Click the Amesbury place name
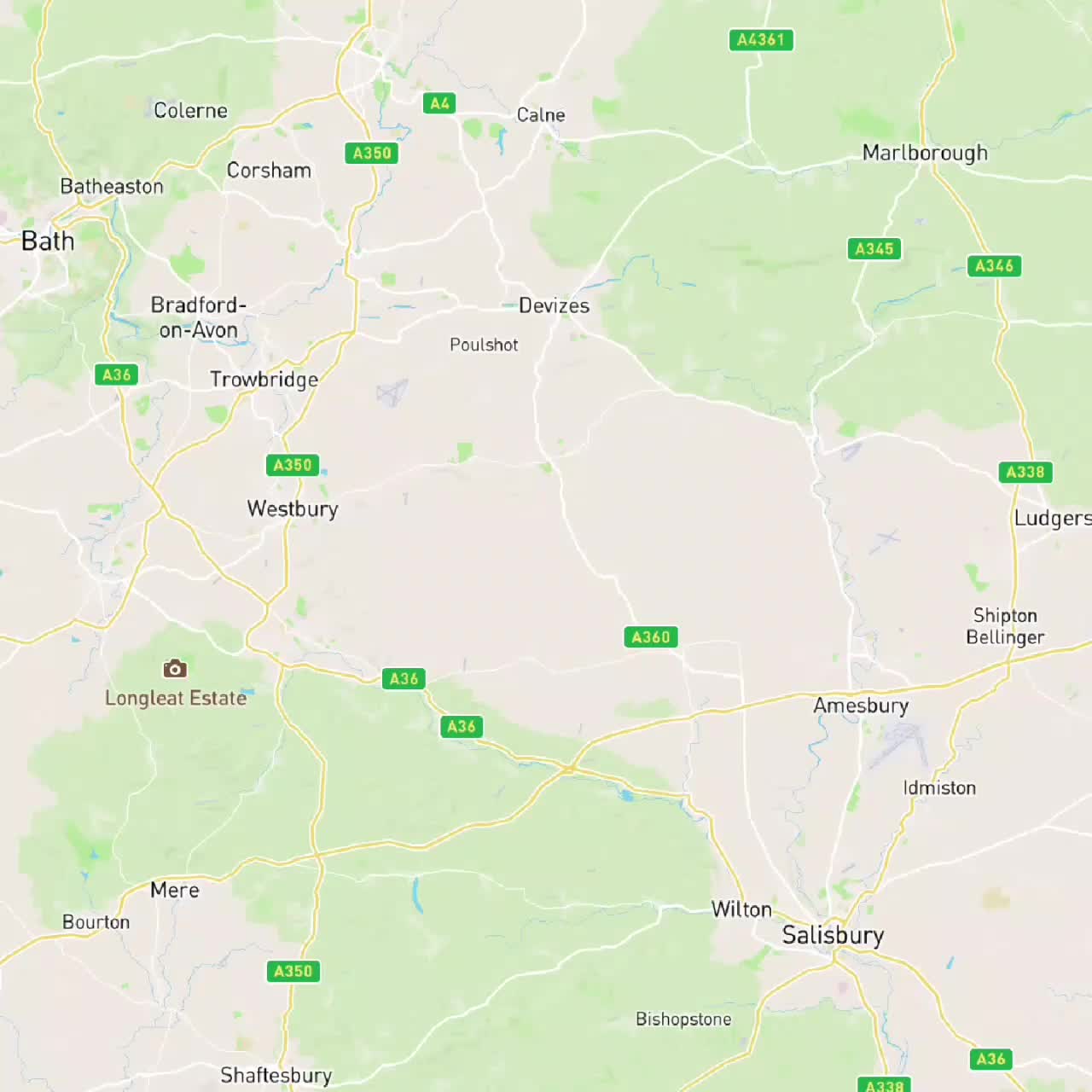Screen dimensions: 1092x1092 point(861,706)
